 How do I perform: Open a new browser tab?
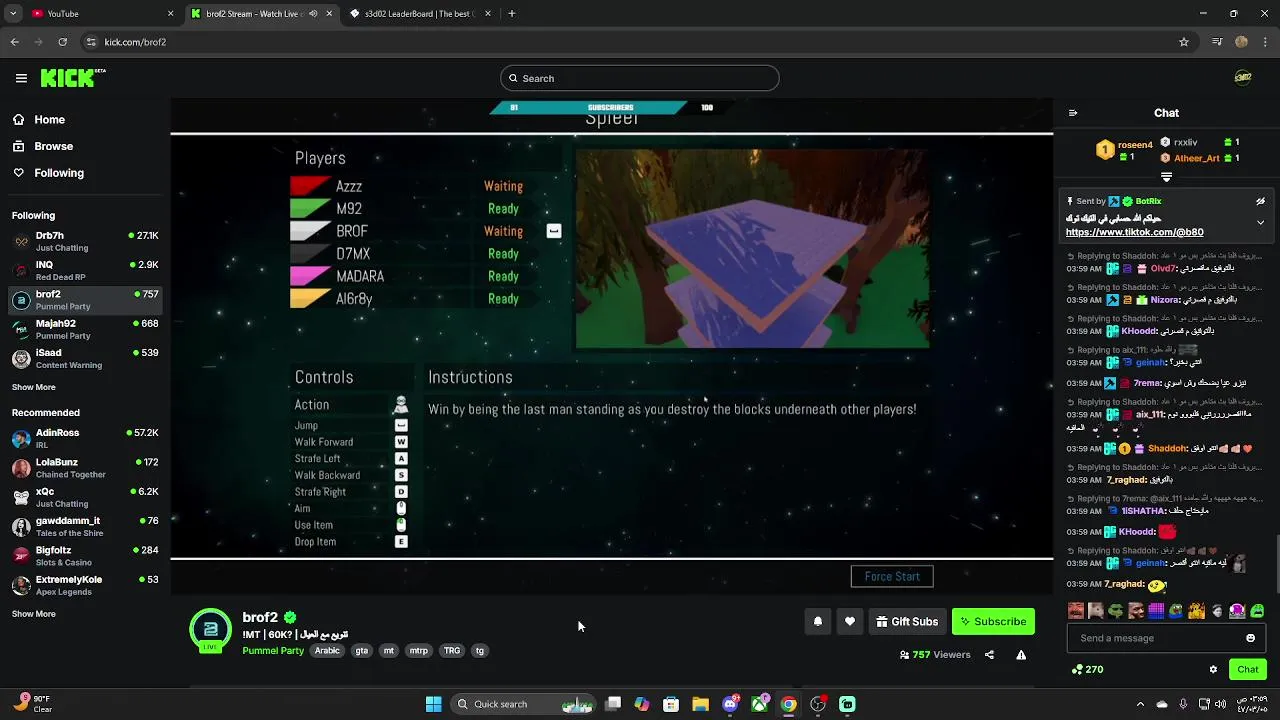click(x=511, y=14)
